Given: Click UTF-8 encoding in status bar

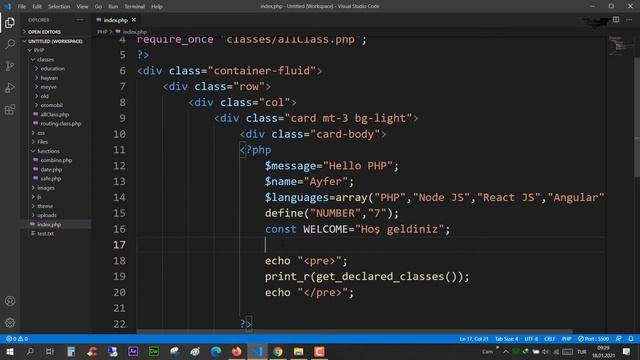Looking at the screenshot, I should (531, 339).
